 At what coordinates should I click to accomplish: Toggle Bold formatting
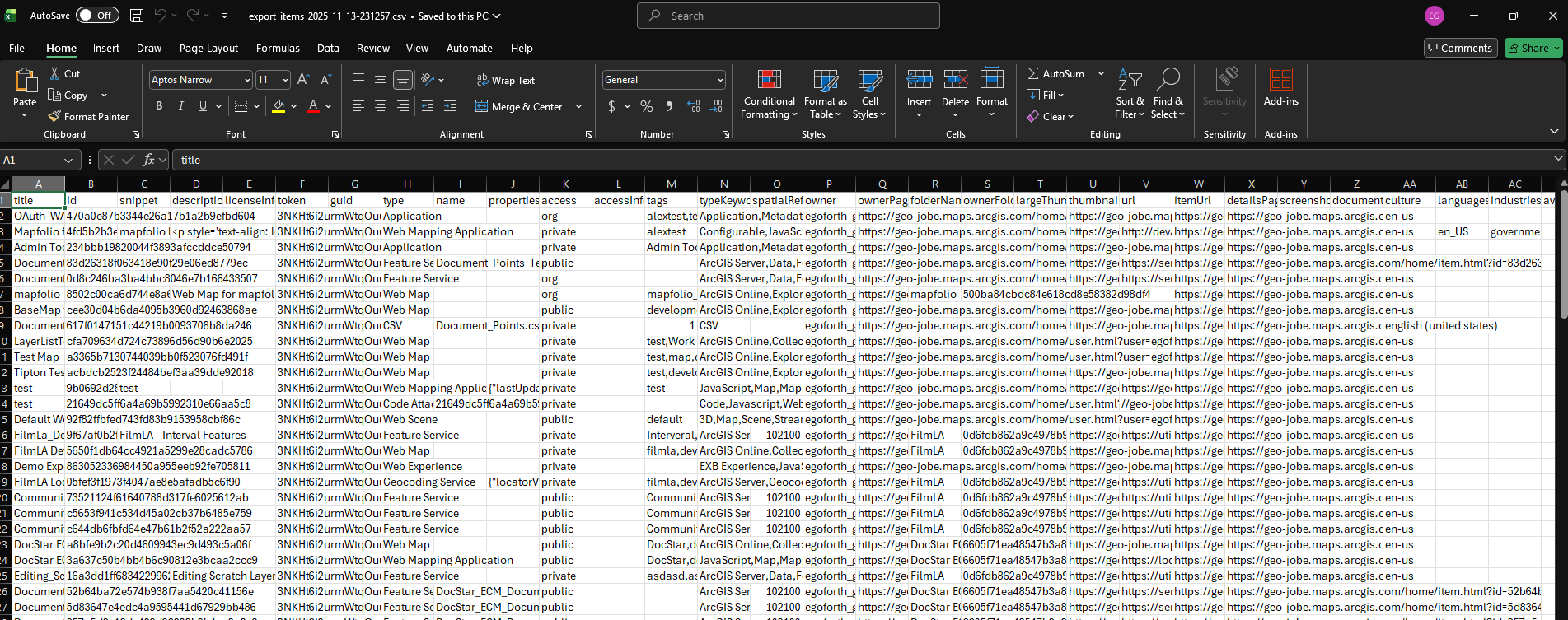click(x=159, y=106)
